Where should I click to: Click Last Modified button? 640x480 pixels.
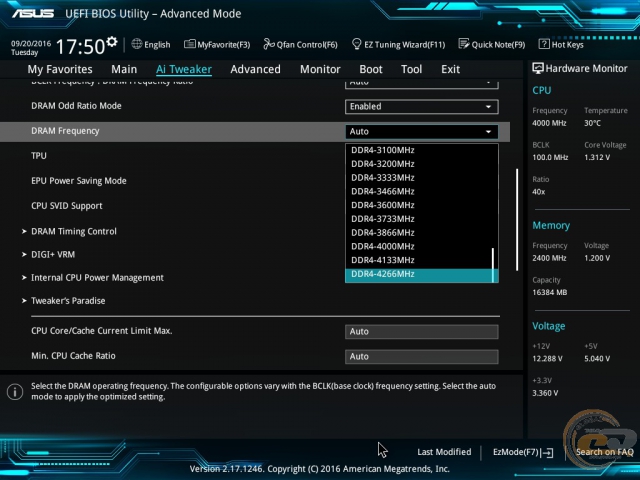(x=444, y=452)
